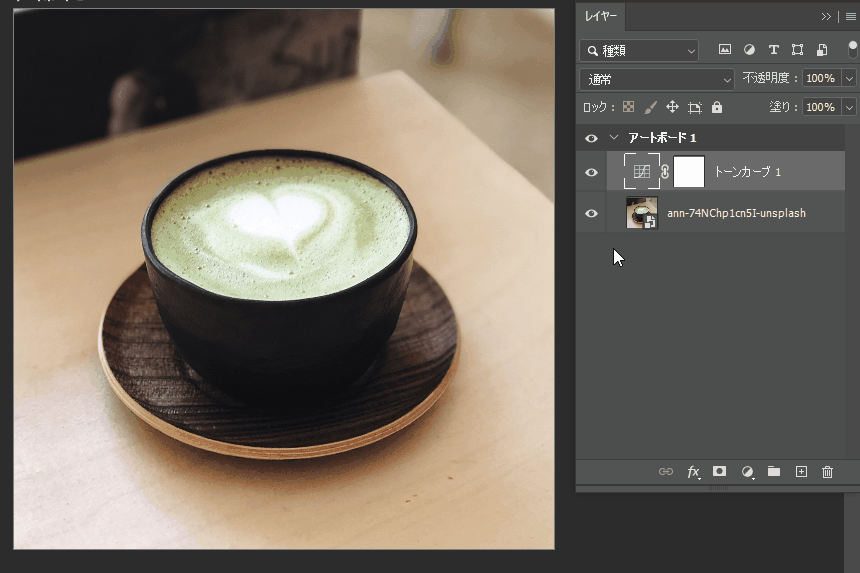Filter layers by adjustment layer type
860x573 pixels.
pos(749,50)
